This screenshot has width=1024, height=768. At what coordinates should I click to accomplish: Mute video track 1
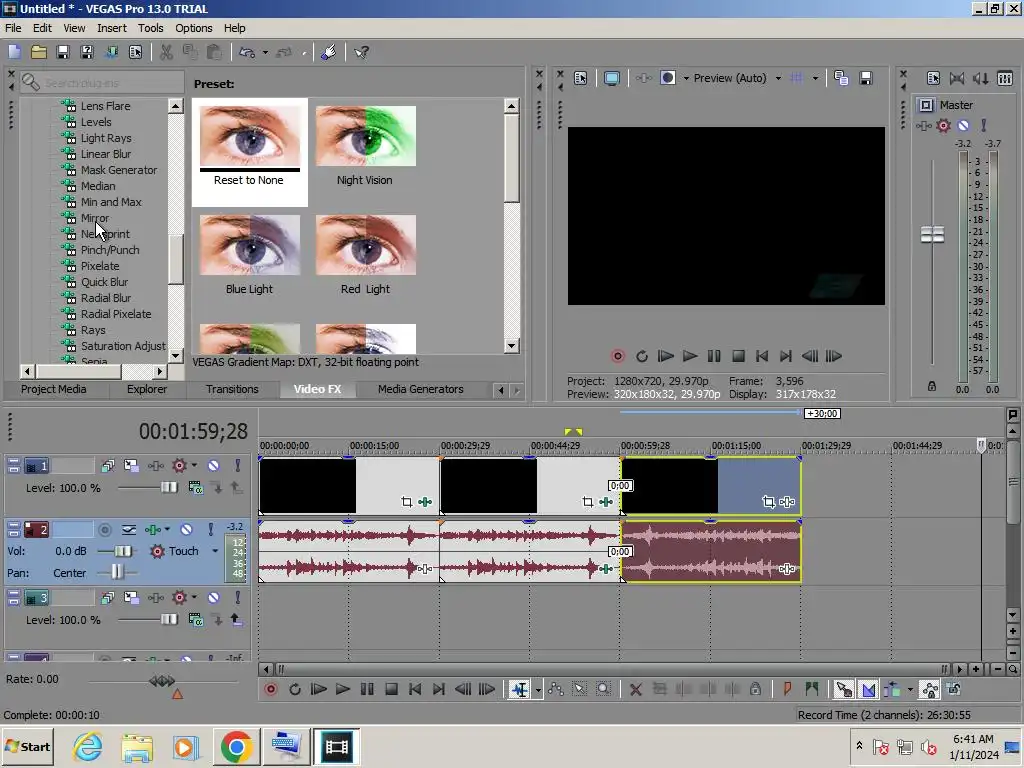214,466
